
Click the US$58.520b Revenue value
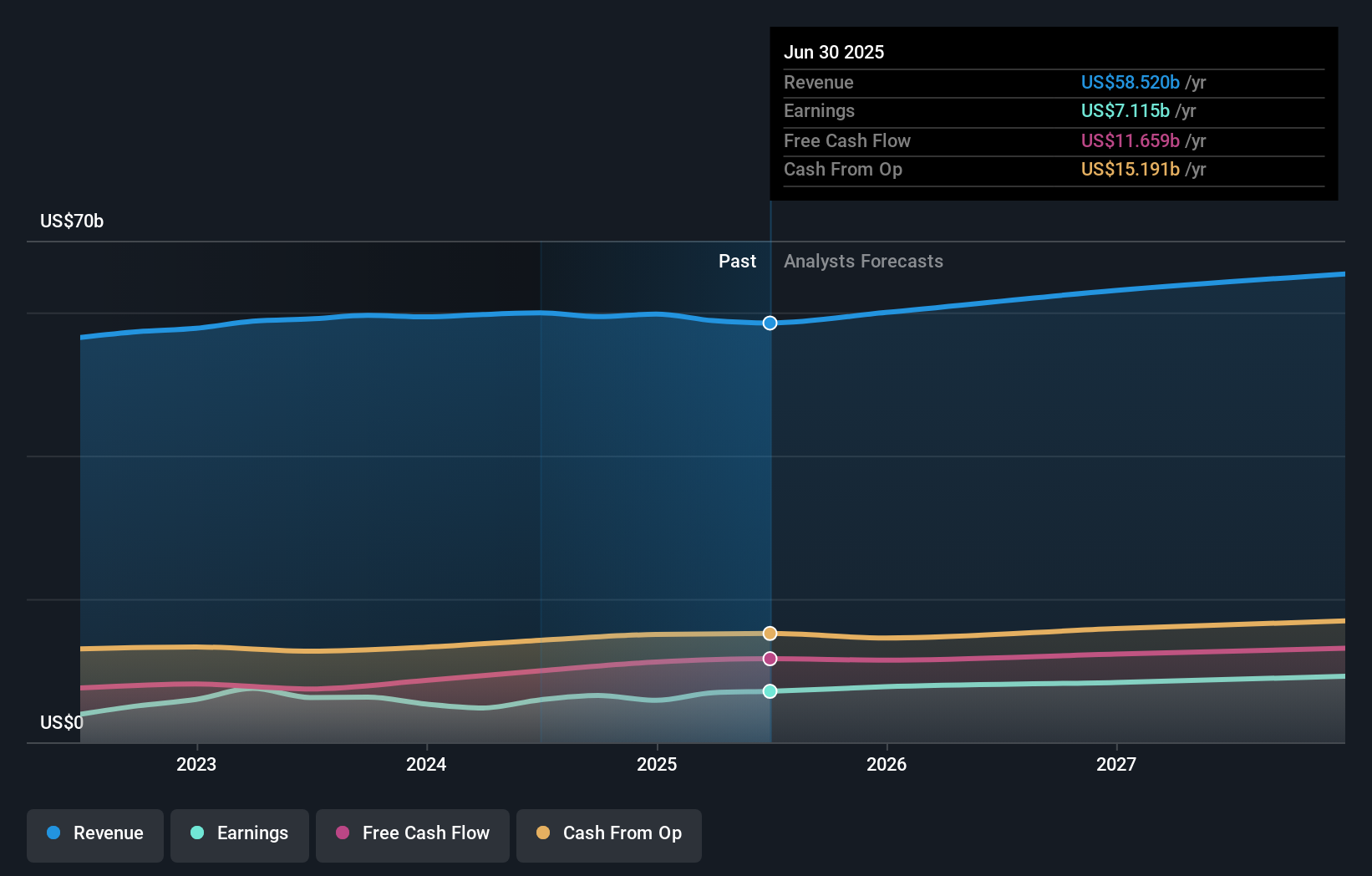click(x=1130, y=83)
